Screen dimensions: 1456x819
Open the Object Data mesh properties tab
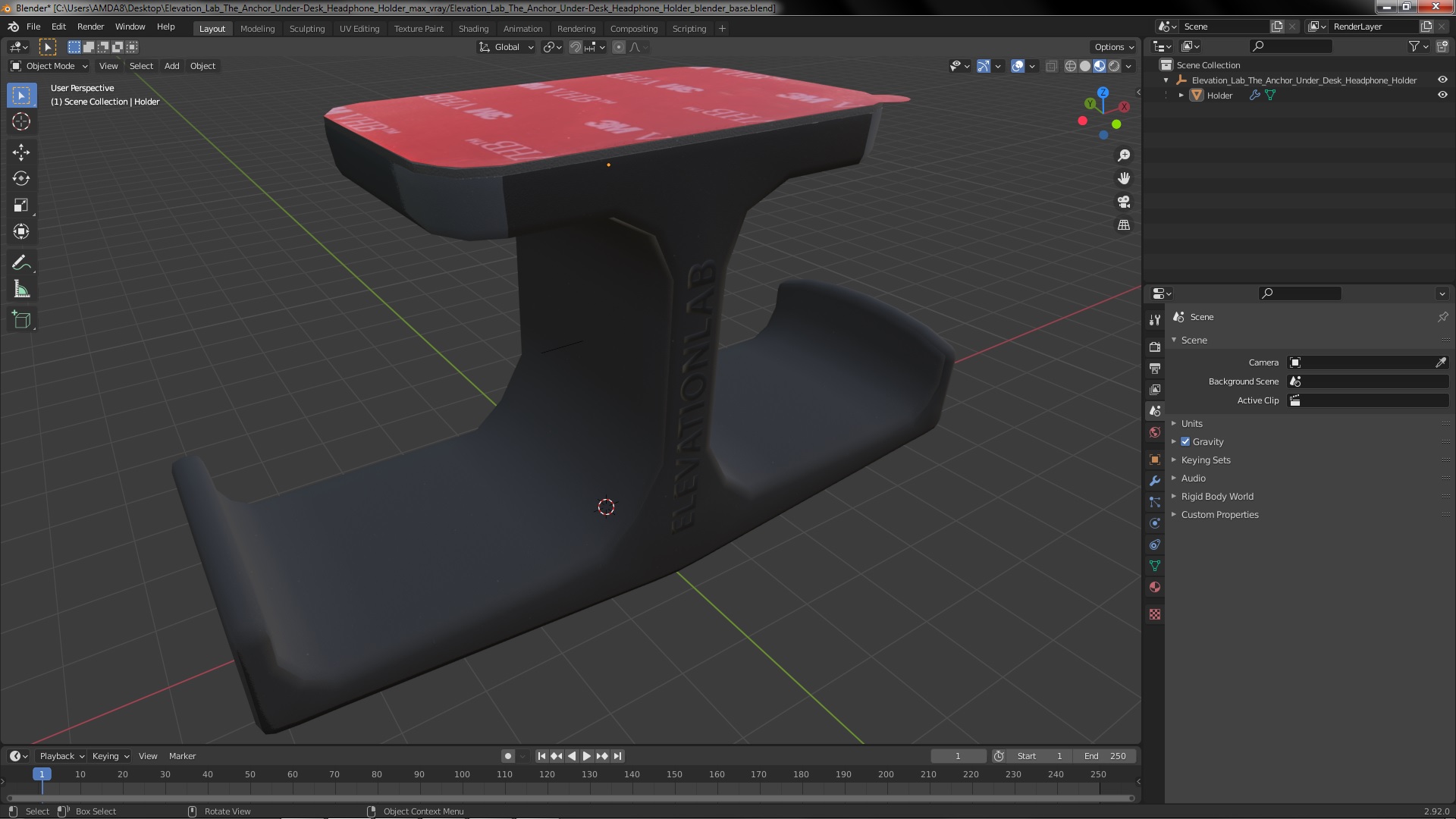coord(1155,566)
